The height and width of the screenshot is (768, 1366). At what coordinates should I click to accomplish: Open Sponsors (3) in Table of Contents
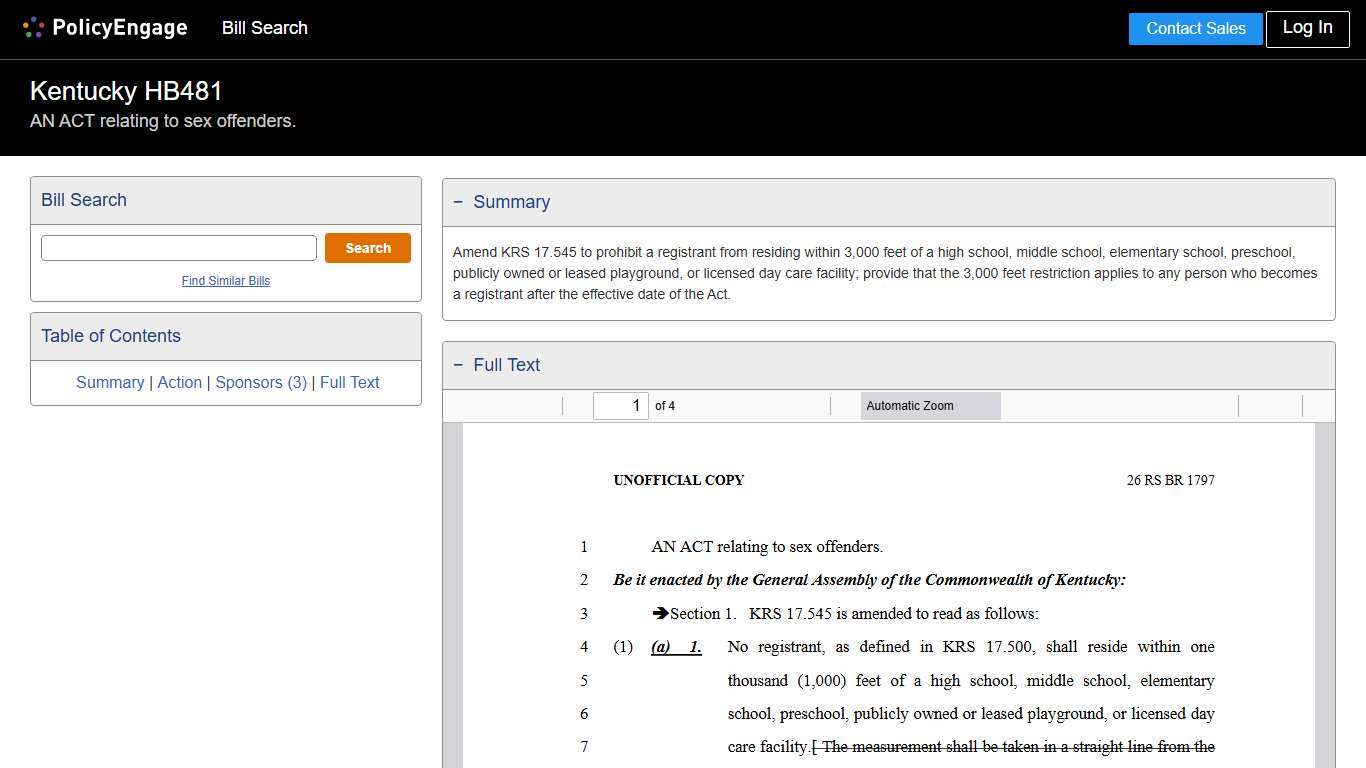coord(261,382)
